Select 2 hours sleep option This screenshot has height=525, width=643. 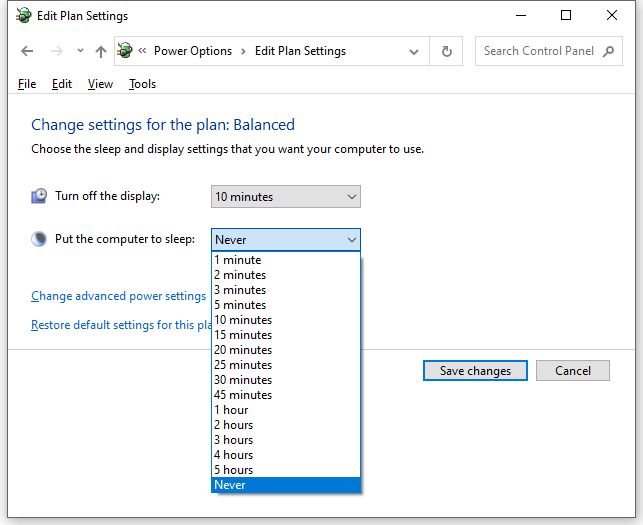286,425
